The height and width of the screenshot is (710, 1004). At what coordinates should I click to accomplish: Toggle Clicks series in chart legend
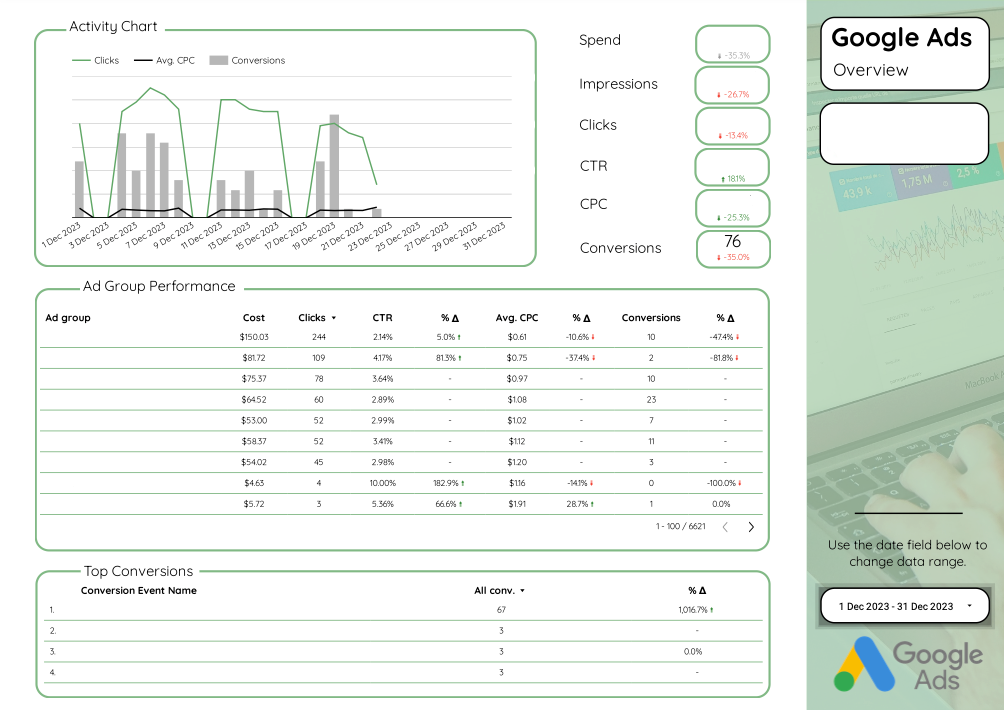tap(95, 60)
